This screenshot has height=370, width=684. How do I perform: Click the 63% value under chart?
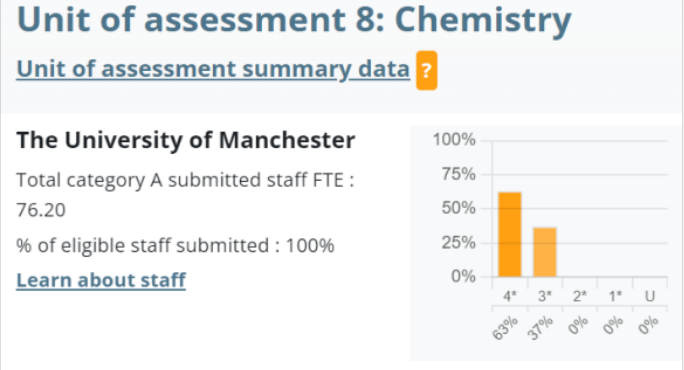click(x=505, y=328)
